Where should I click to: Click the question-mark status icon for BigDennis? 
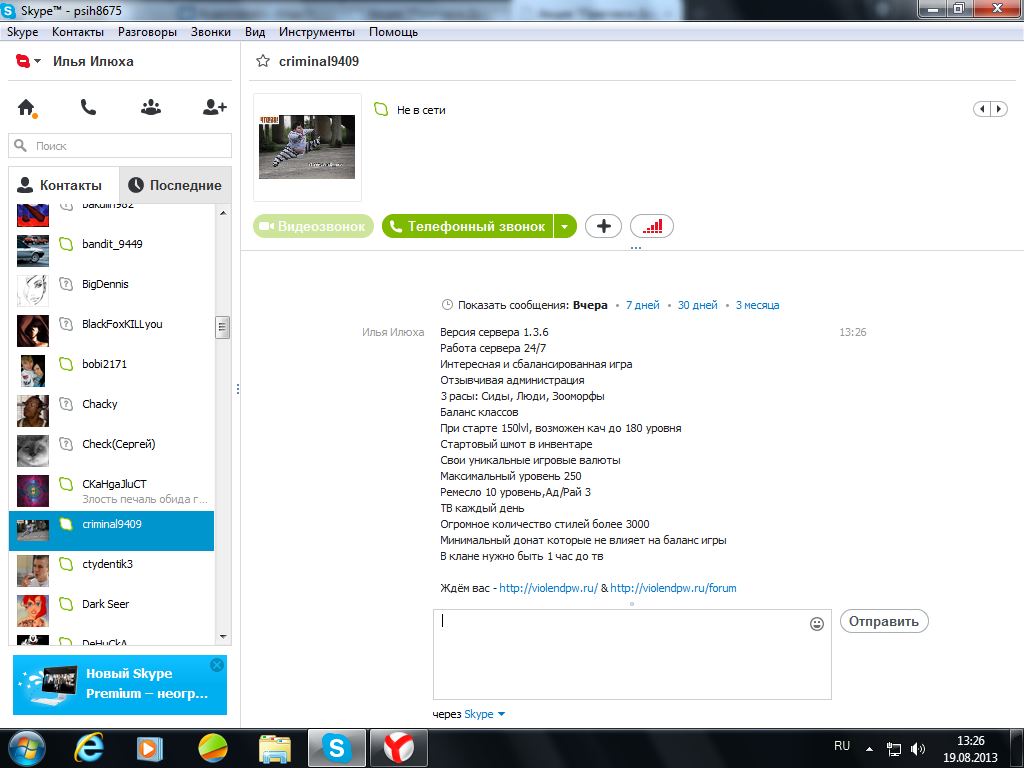[x=66, y=284]
